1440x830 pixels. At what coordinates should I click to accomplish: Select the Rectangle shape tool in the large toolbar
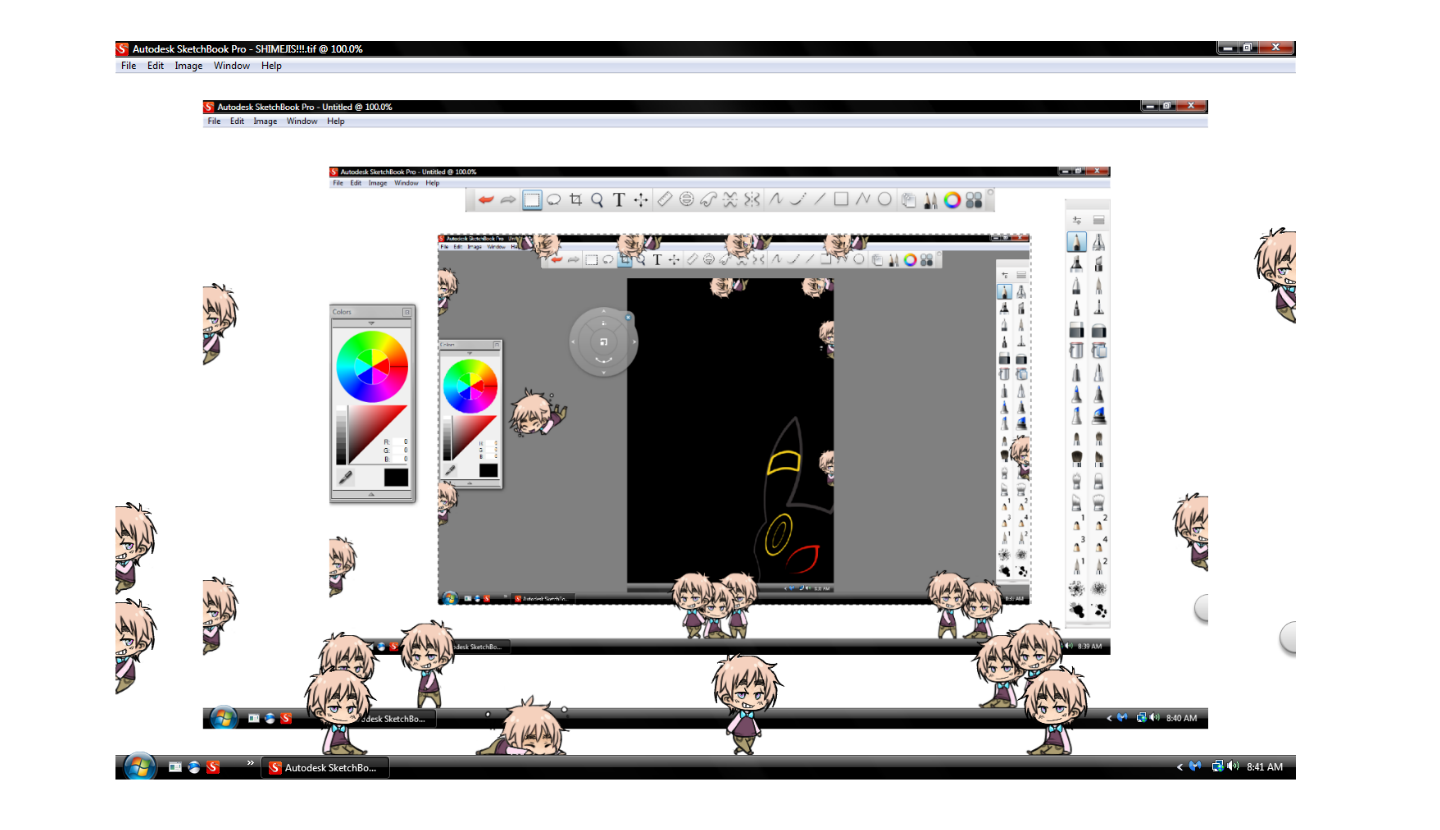[841, 200]
